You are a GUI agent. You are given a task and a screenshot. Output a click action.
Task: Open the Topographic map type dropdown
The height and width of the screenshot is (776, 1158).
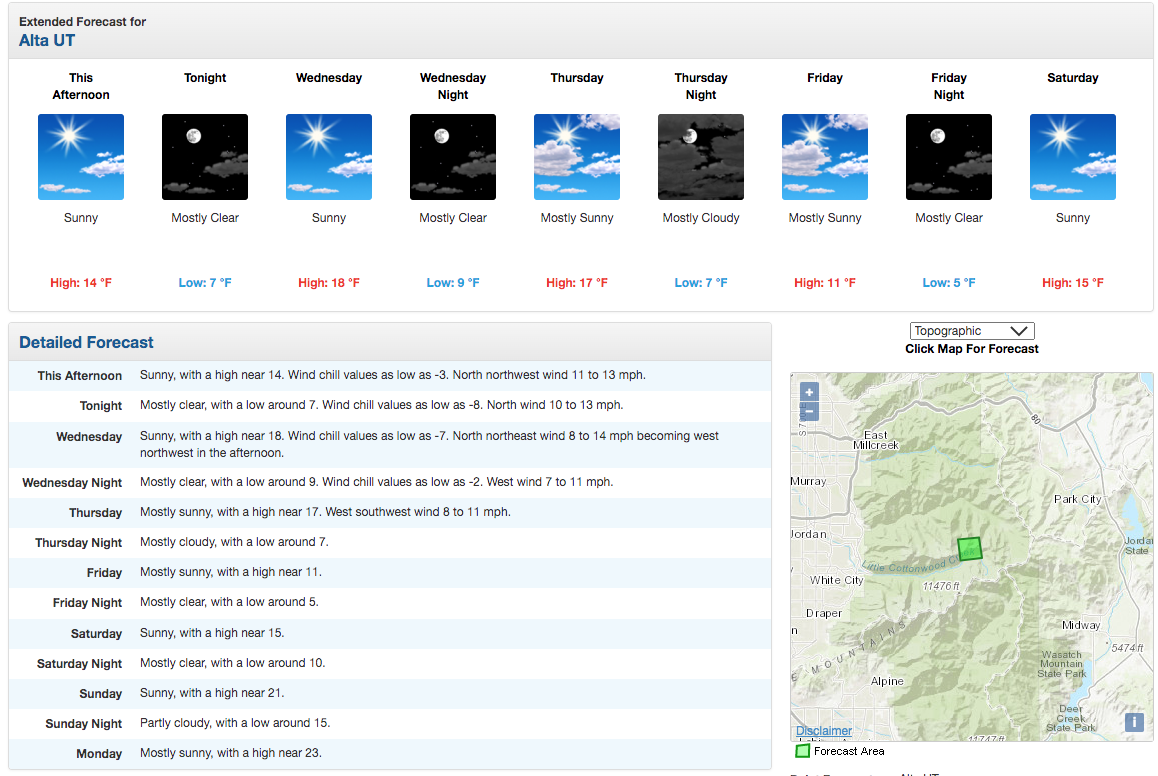coord(972,331)
